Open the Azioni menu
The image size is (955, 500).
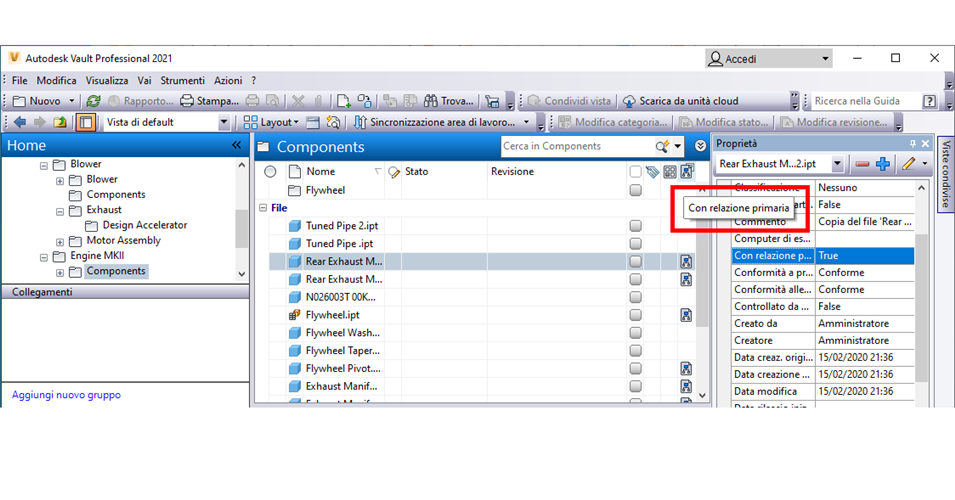[228, 80]
